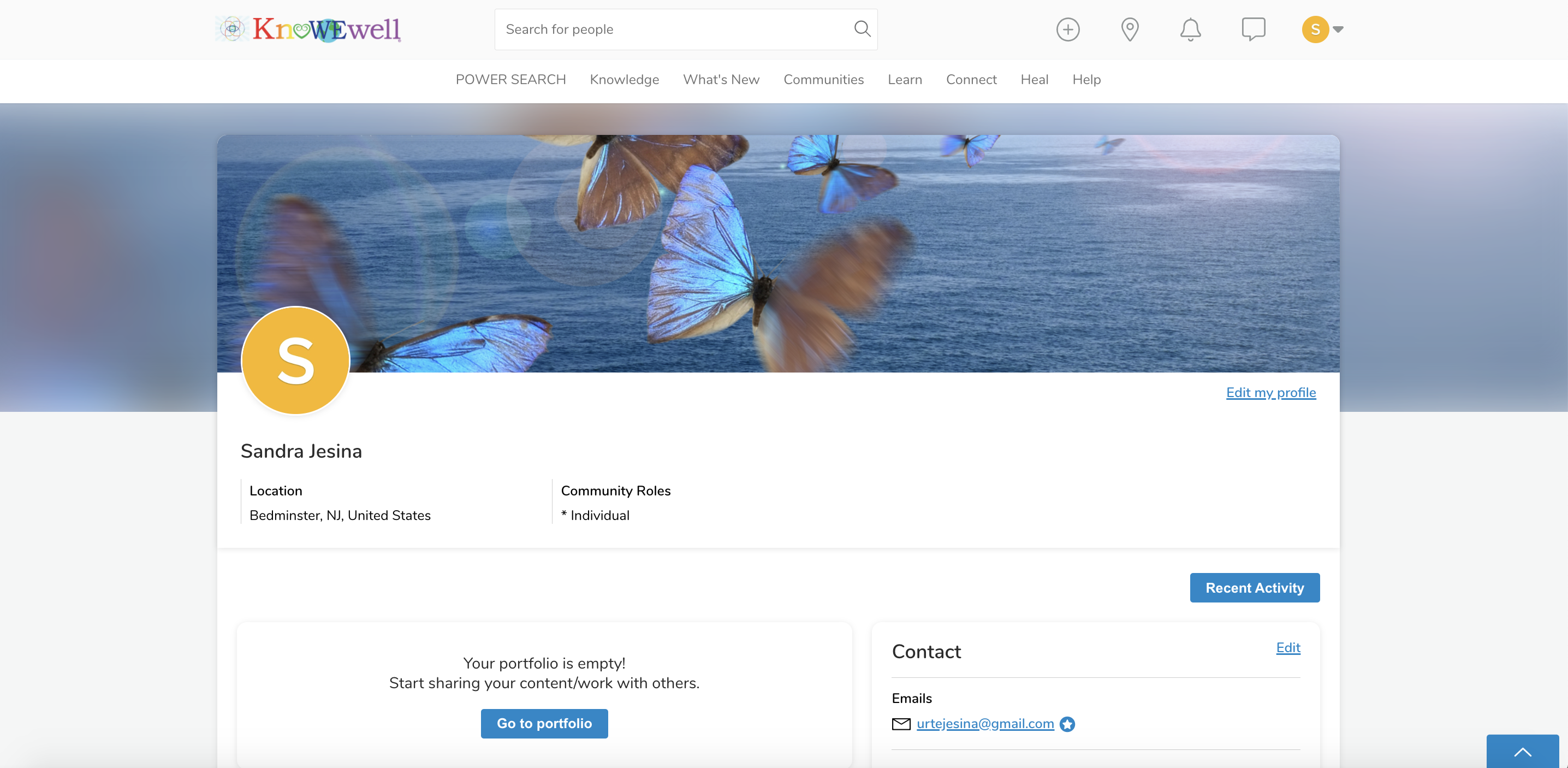The image size is (1568, 768).
Task: Click Your portfolio is empty! message
Action: [x=544, y=663]
